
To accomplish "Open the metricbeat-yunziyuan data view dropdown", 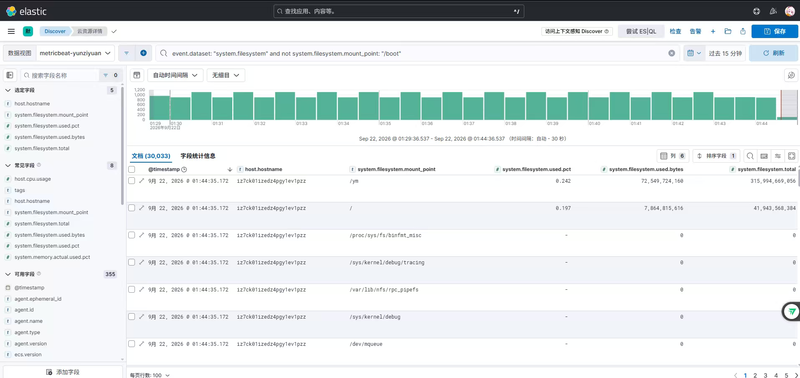I will [76, 53].
